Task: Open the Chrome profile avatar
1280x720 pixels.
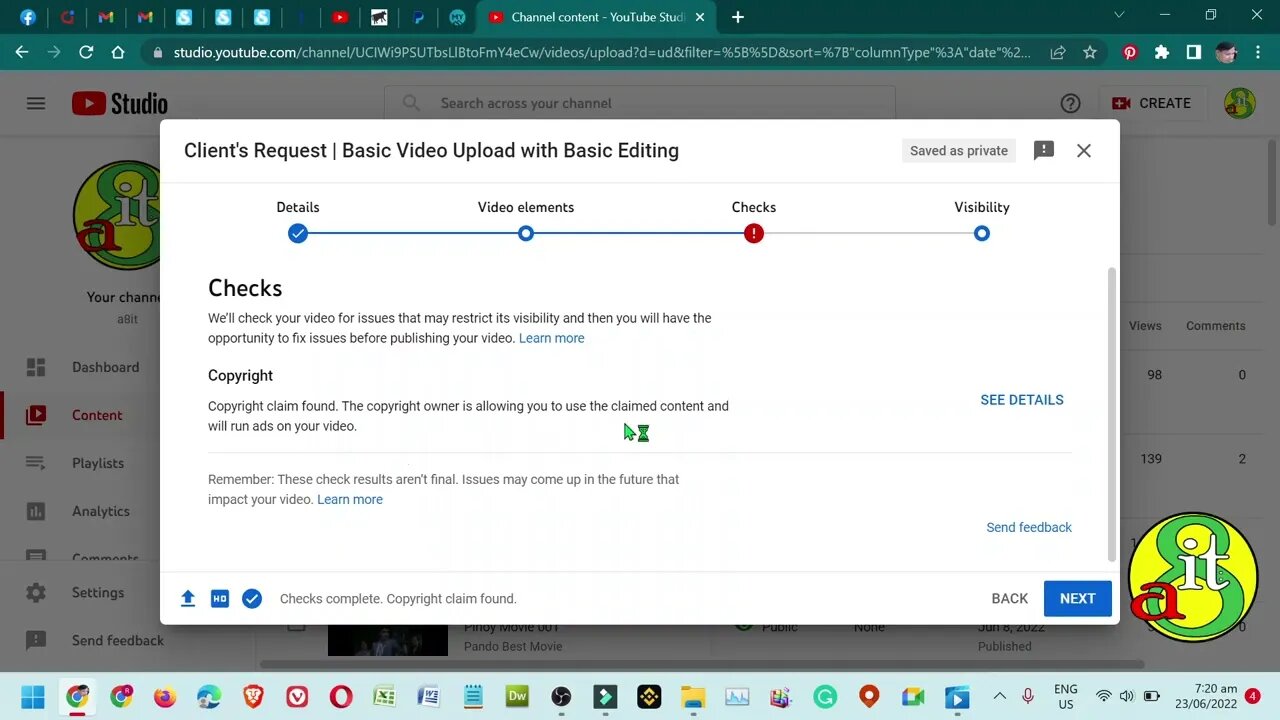Action: point(1226,52)
